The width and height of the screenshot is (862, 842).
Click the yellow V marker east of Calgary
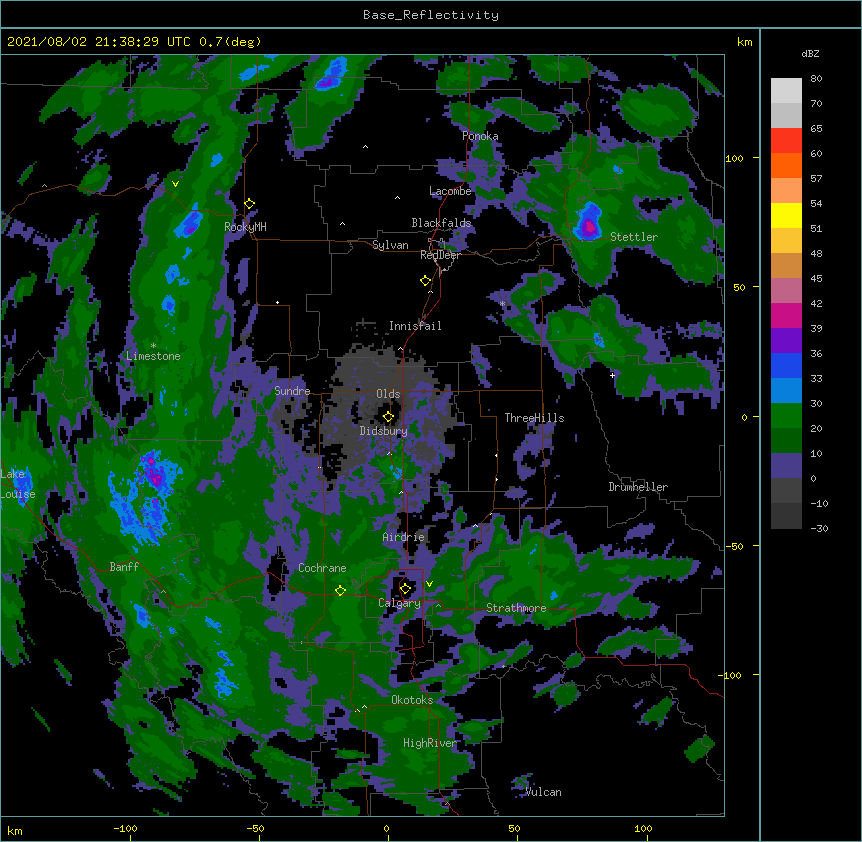[x=429, y=584]
